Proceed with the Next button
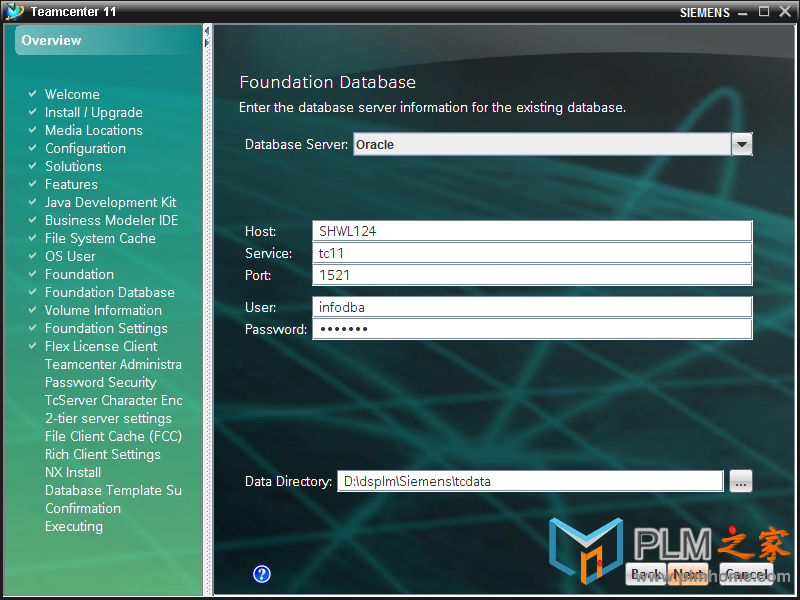This screenshot has height=600, width=800. 688,574
